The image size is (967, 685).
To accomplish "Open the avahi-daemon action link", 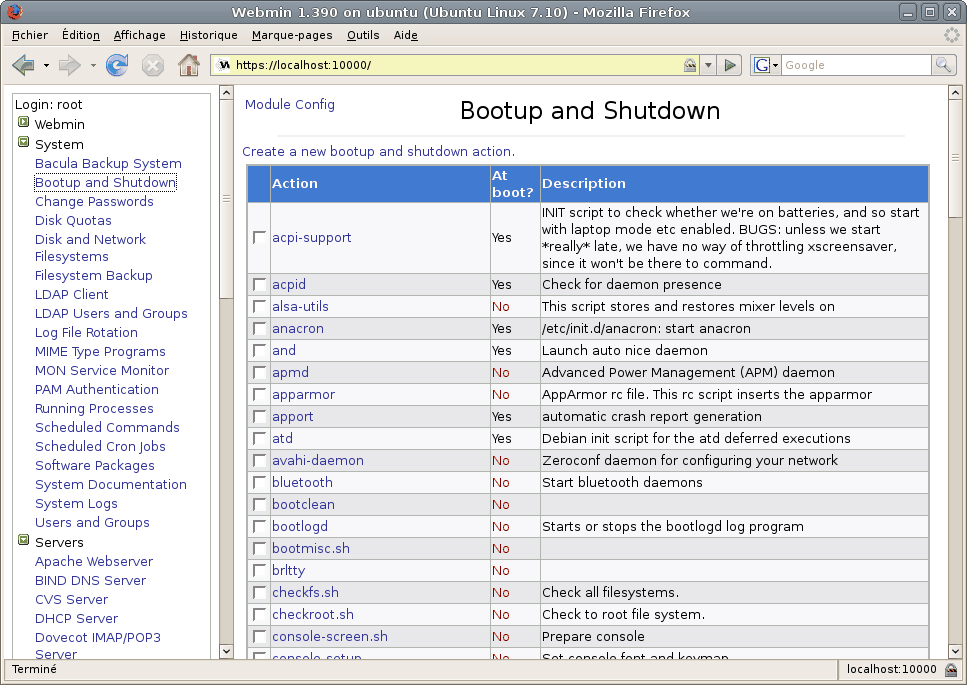I will coord(318,461).
